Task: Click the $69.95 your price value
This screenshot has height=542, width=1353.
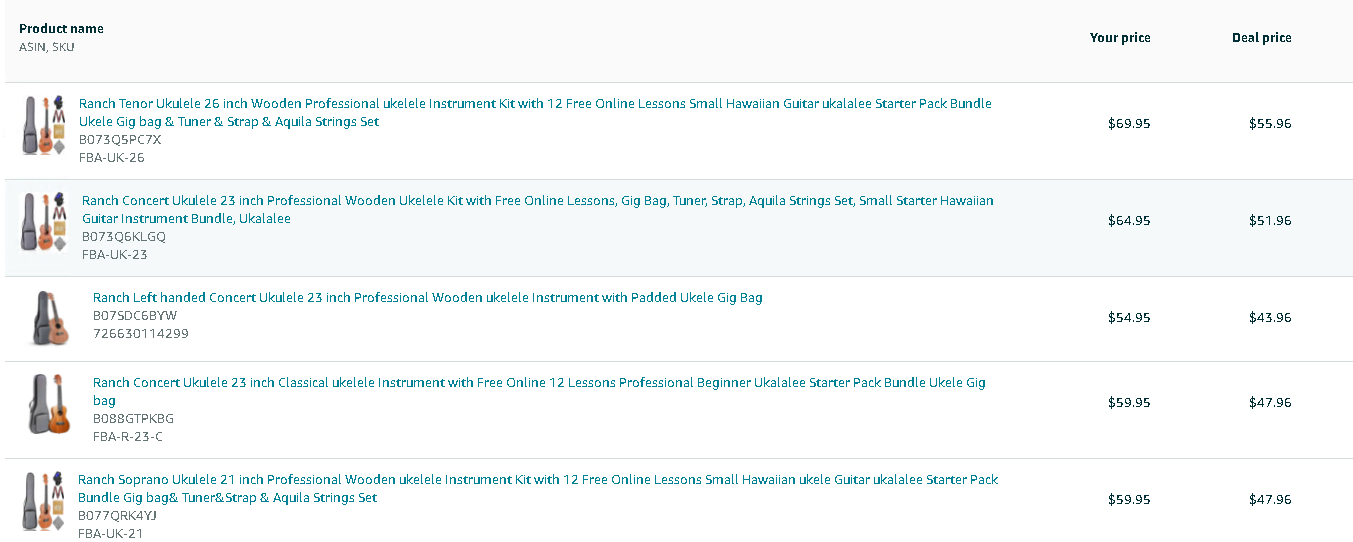Action: tap(1129, 123)
